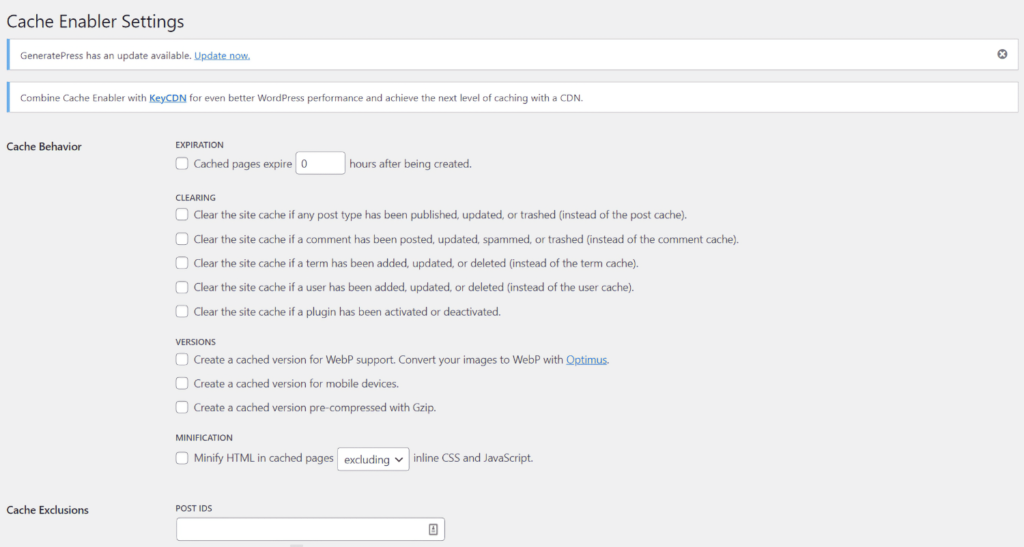Check clear site cache on post type change
1024x547 pixels.
[x=182, y=214]
